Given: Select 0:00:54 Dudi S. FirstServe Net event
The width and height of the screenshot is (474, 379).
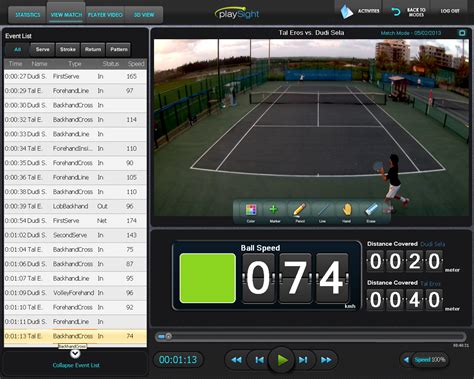Looking at the screenshot, I should pos(75,221).
